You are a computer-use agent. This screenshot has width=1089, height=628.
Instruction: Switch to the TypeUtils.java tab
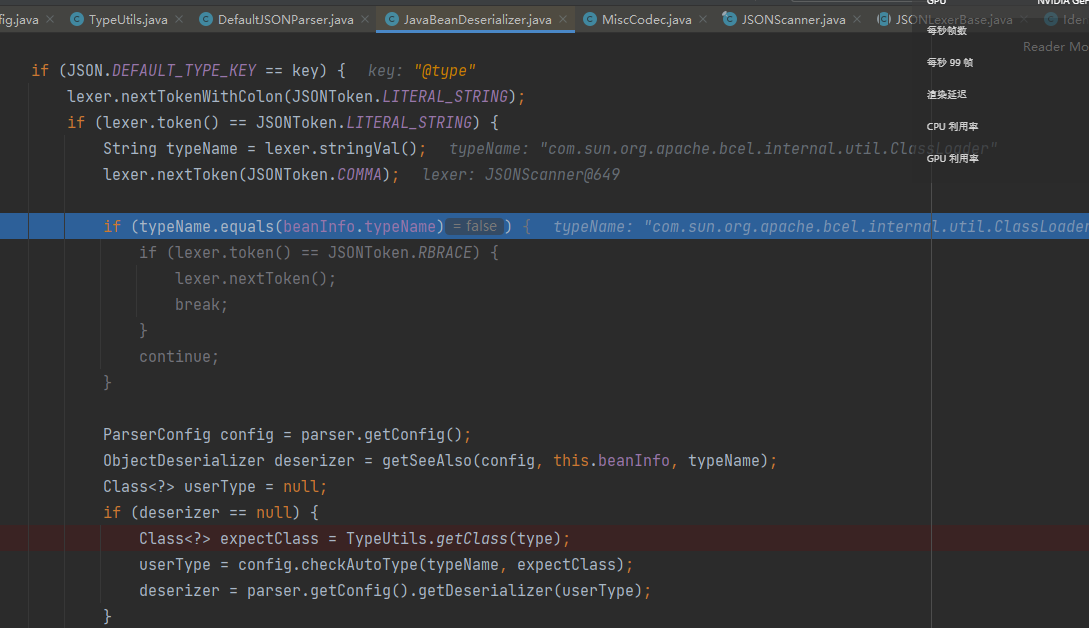pyautogui.click(x=128, y=19)
